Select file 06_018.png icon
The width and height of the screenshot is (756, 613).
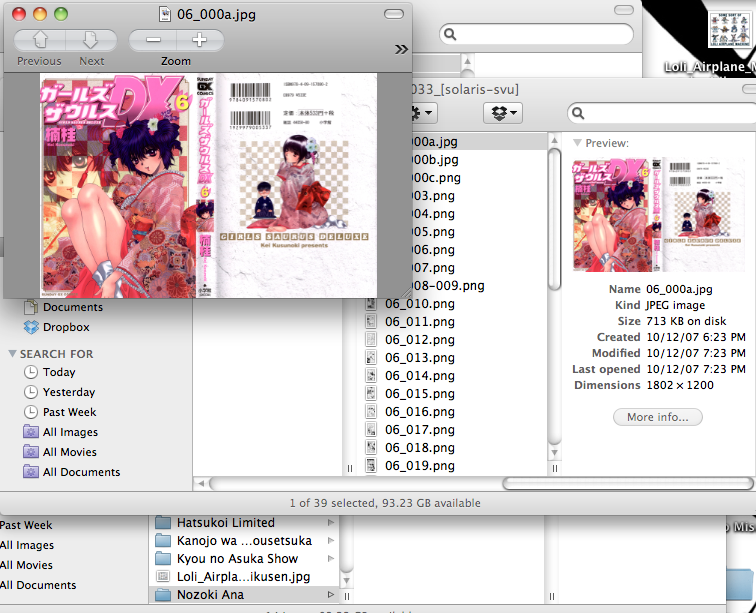coord(371,448)
